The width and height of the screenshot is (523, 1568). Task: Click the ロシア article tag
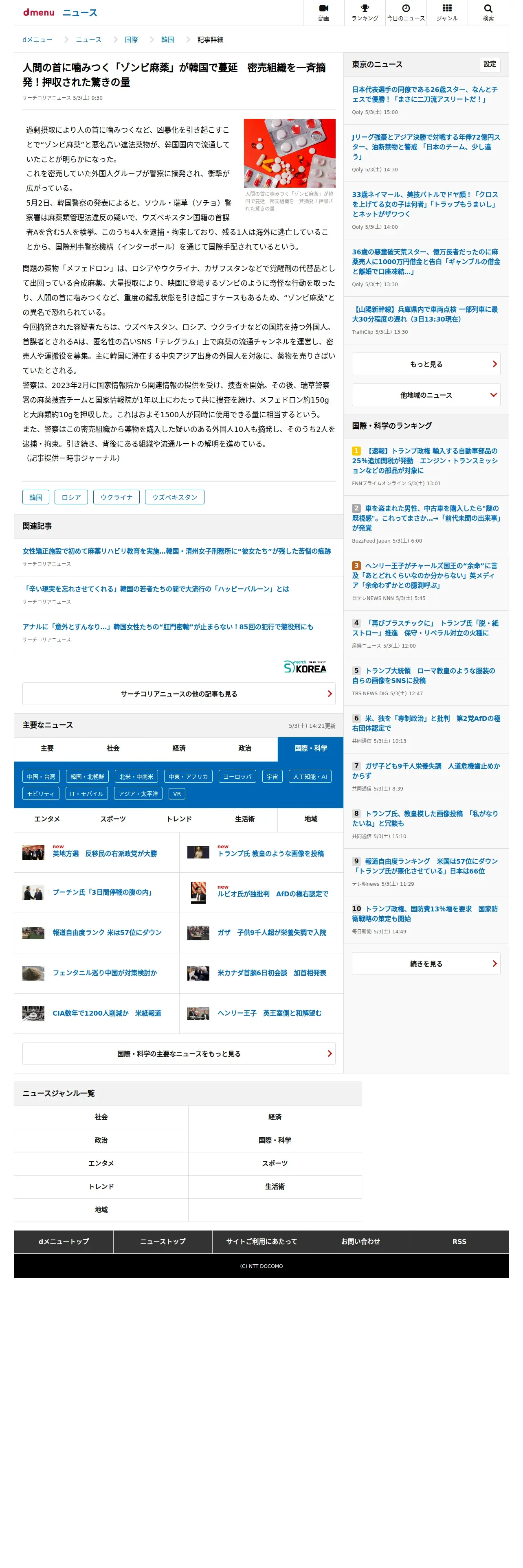(x=71, y=497)
